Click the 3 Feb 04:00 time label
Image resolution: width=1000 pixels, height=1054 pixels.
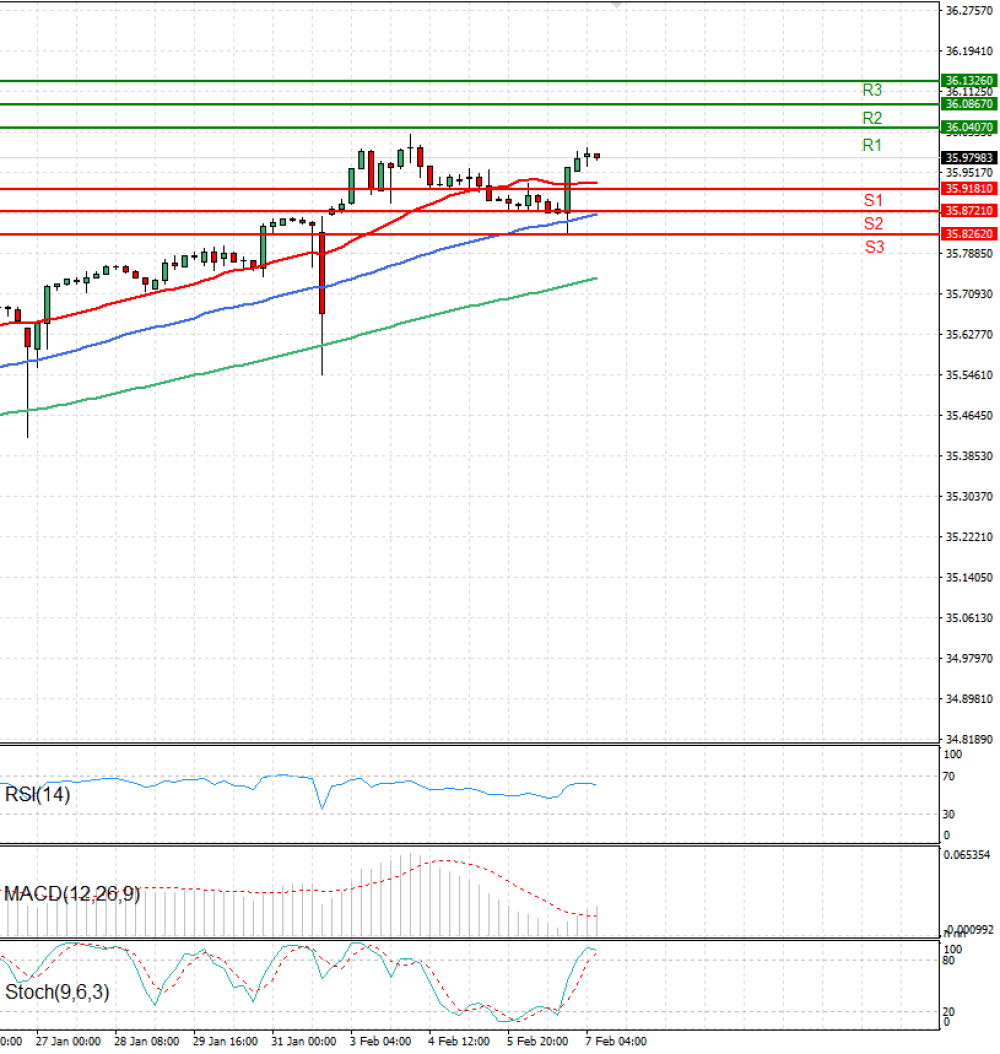(380, 1041)
